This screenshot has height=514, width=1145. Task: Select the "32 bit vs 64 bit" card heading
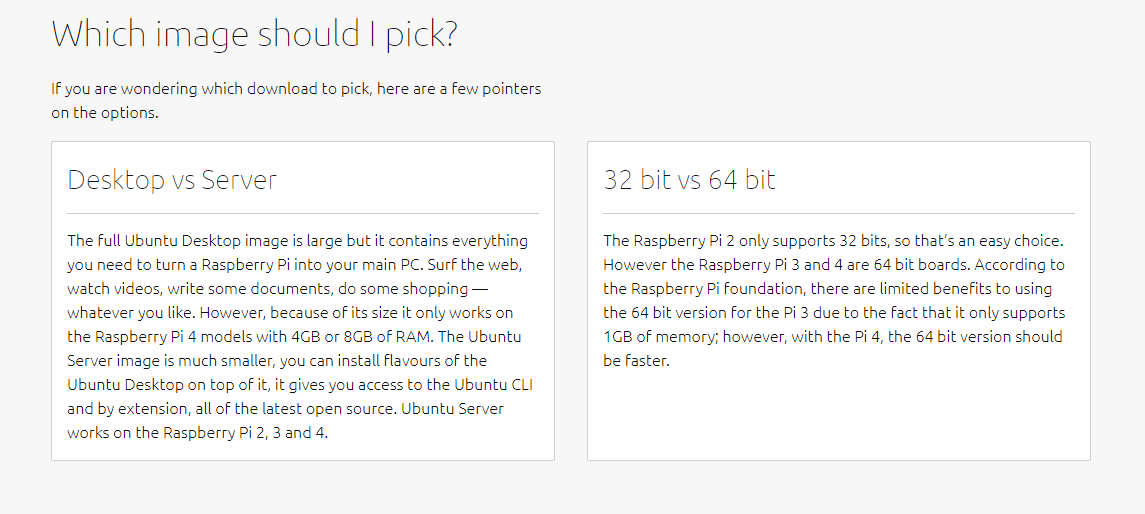pos(689,180)
